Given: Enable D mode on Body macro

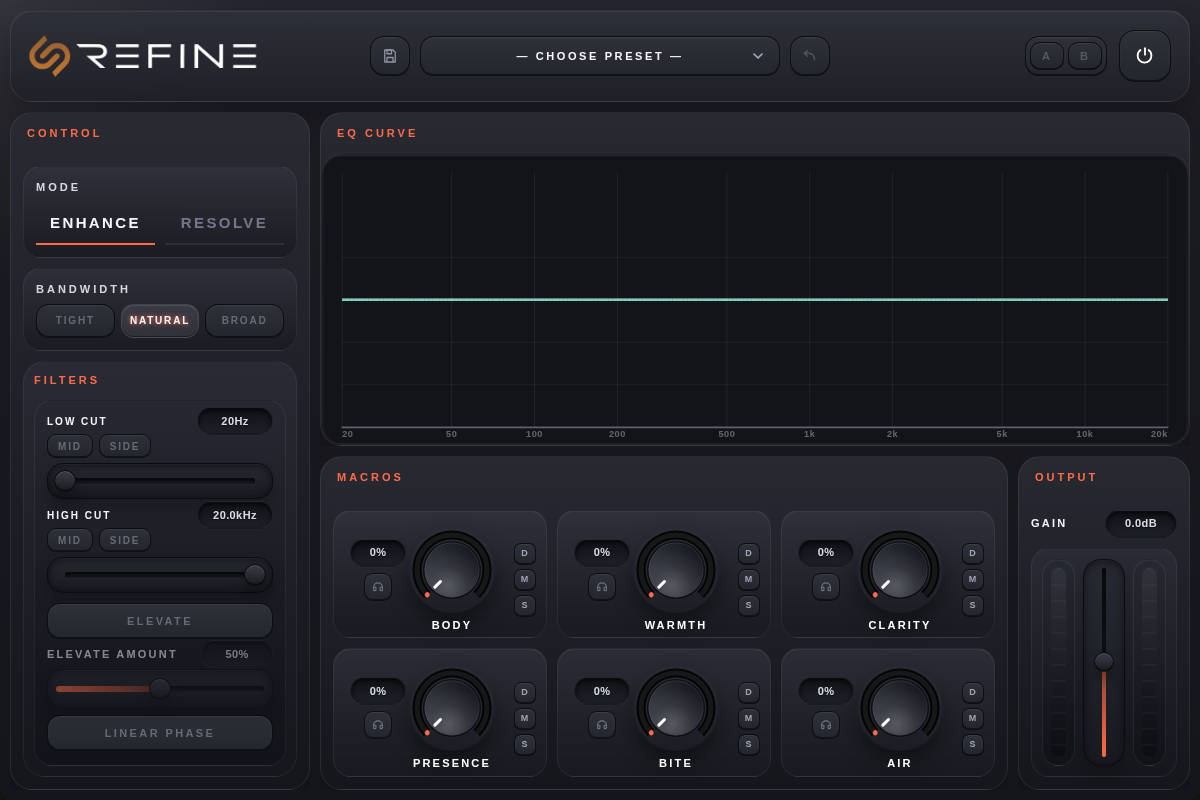Looking at the screenshot, I should click(x=525, y=553).
